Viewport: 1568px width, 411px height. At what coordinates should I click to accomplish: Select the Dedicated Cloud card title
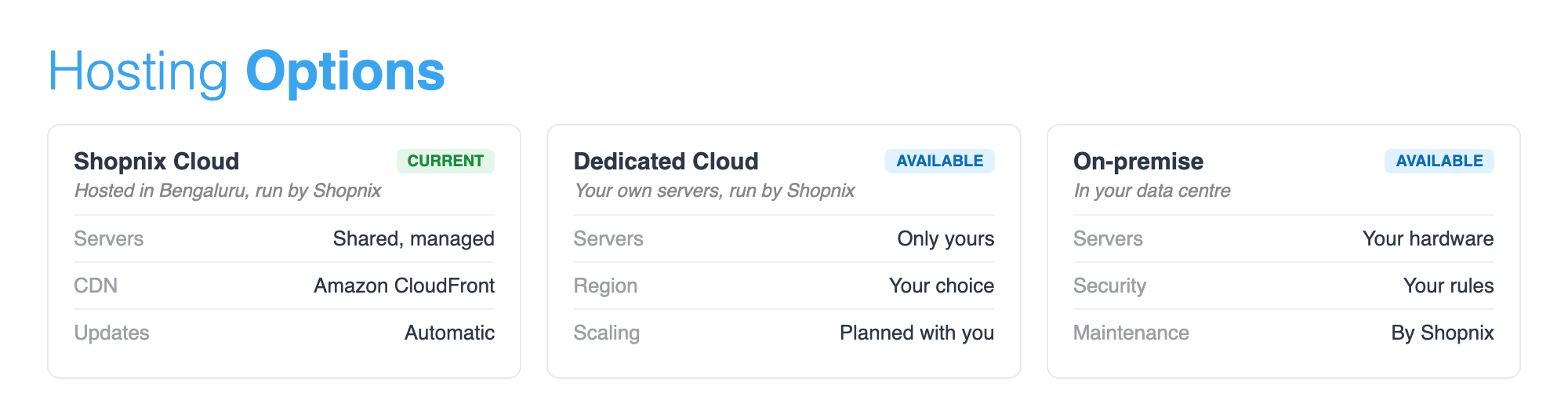666,161
